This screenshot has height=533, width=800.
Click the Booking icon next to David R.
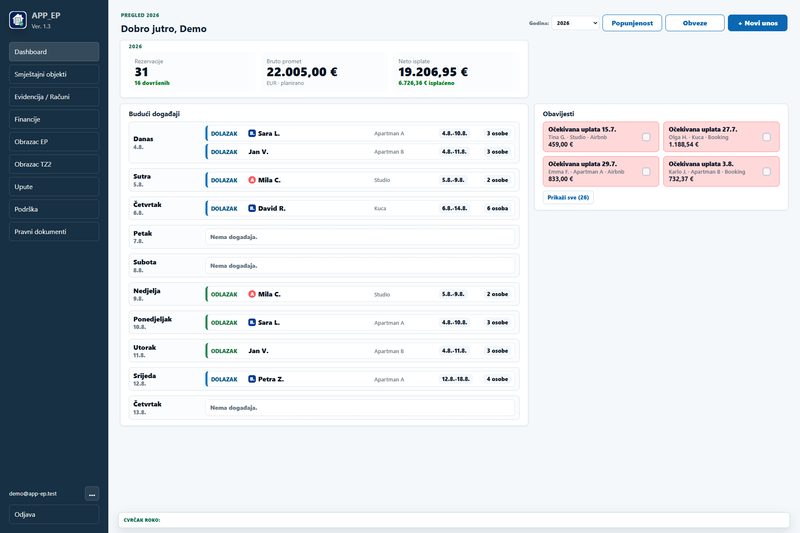pyautogui.click(x=252, y=208)
